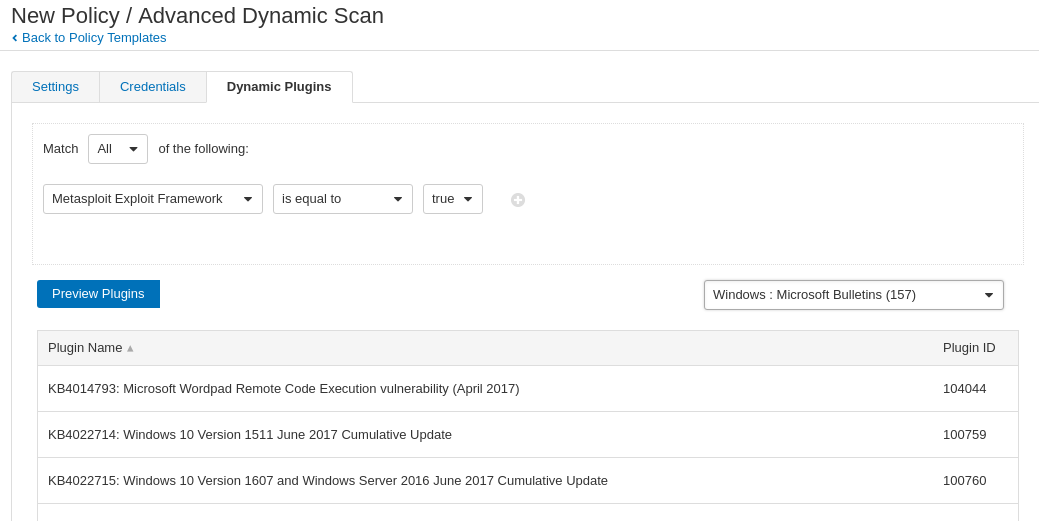
Task: Click the Plugin Name column header
Action: 85,348
